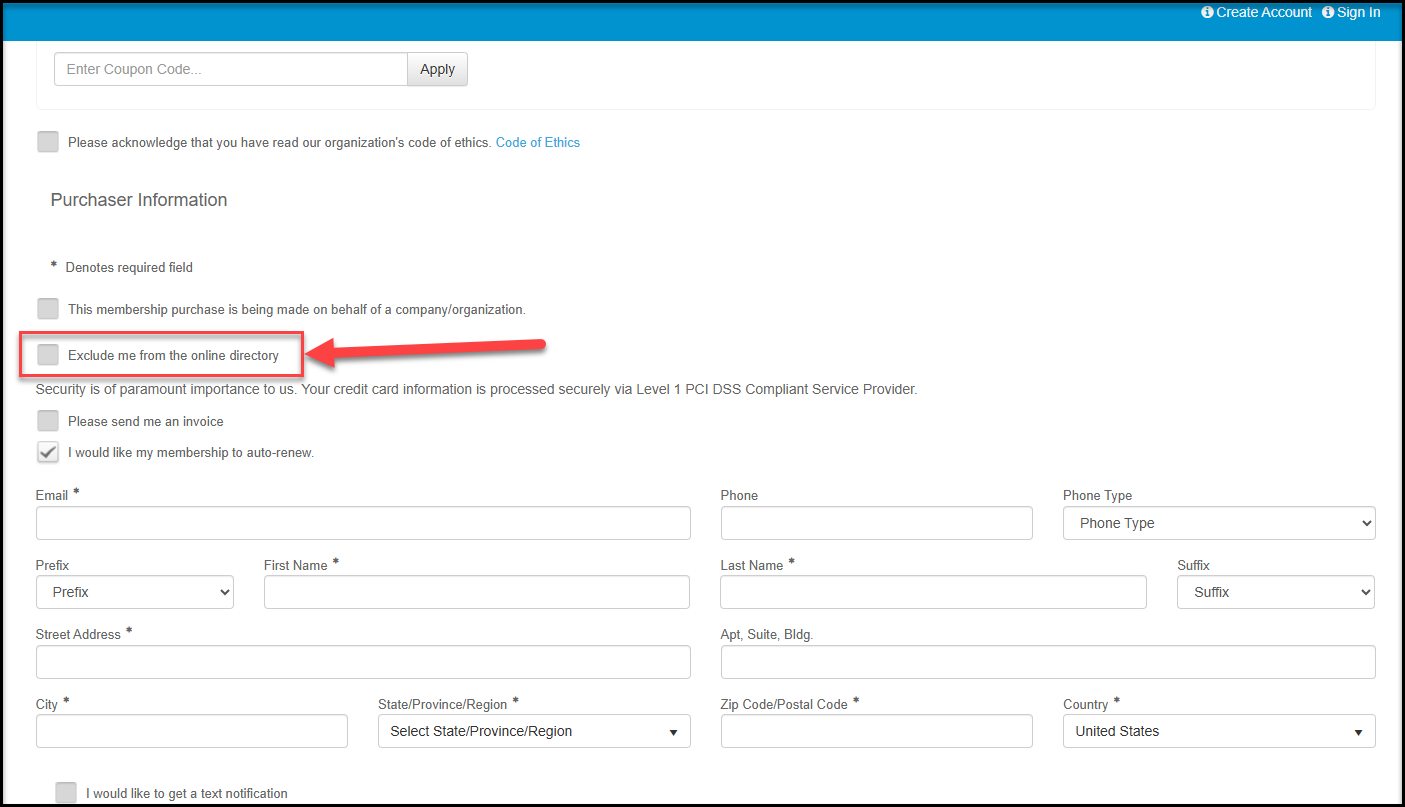
Task: Tick the company/organization purchase checkbox
Action: tap(48, 309)
